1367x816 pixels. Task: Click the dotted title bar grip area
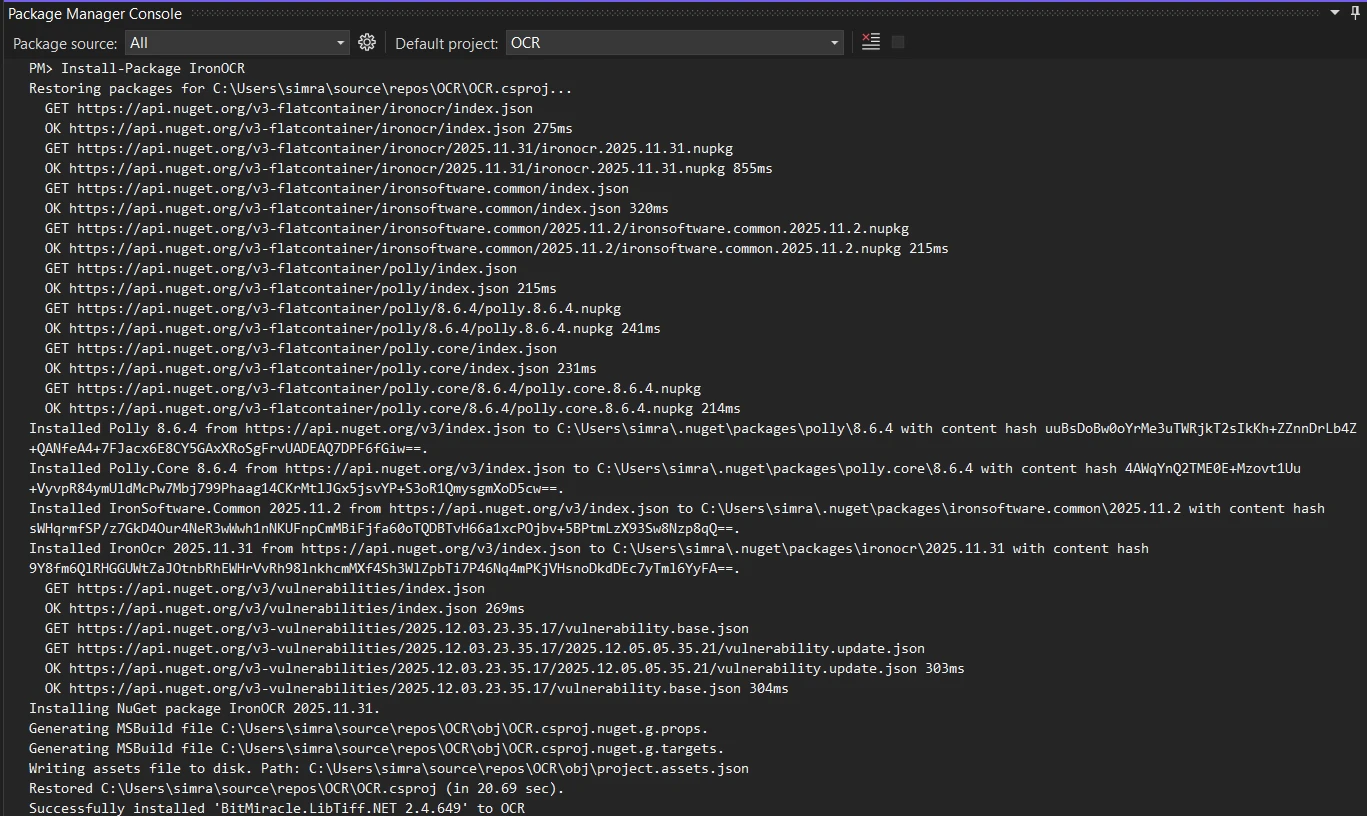[750, 13]
